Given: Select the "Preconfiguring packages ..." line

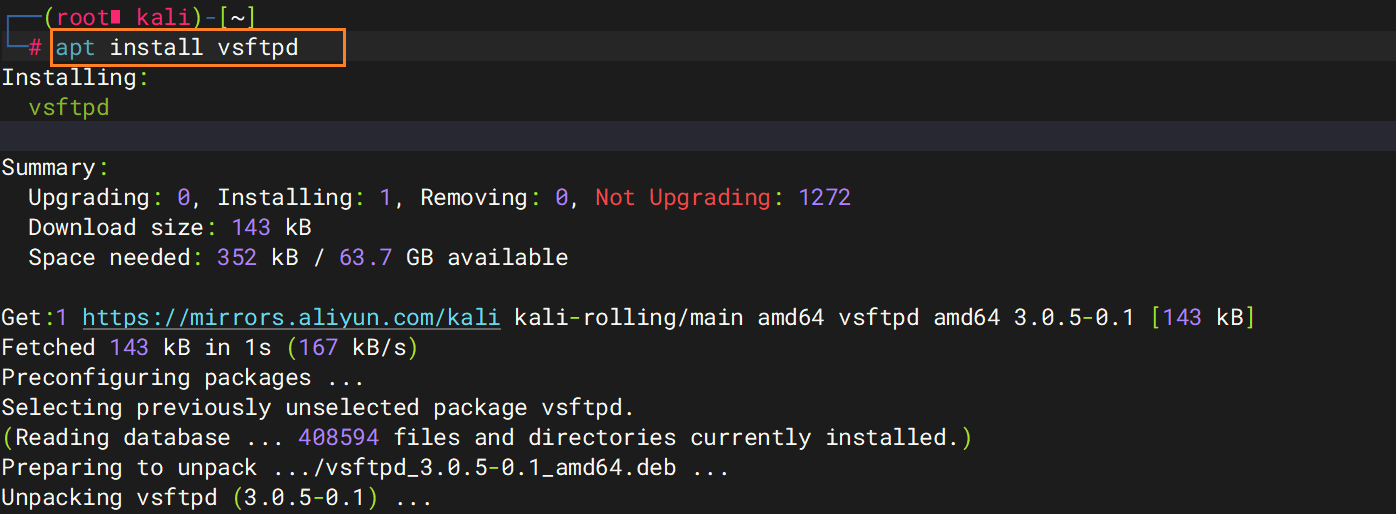Looking at the screenshot, I should click(181, 378).
